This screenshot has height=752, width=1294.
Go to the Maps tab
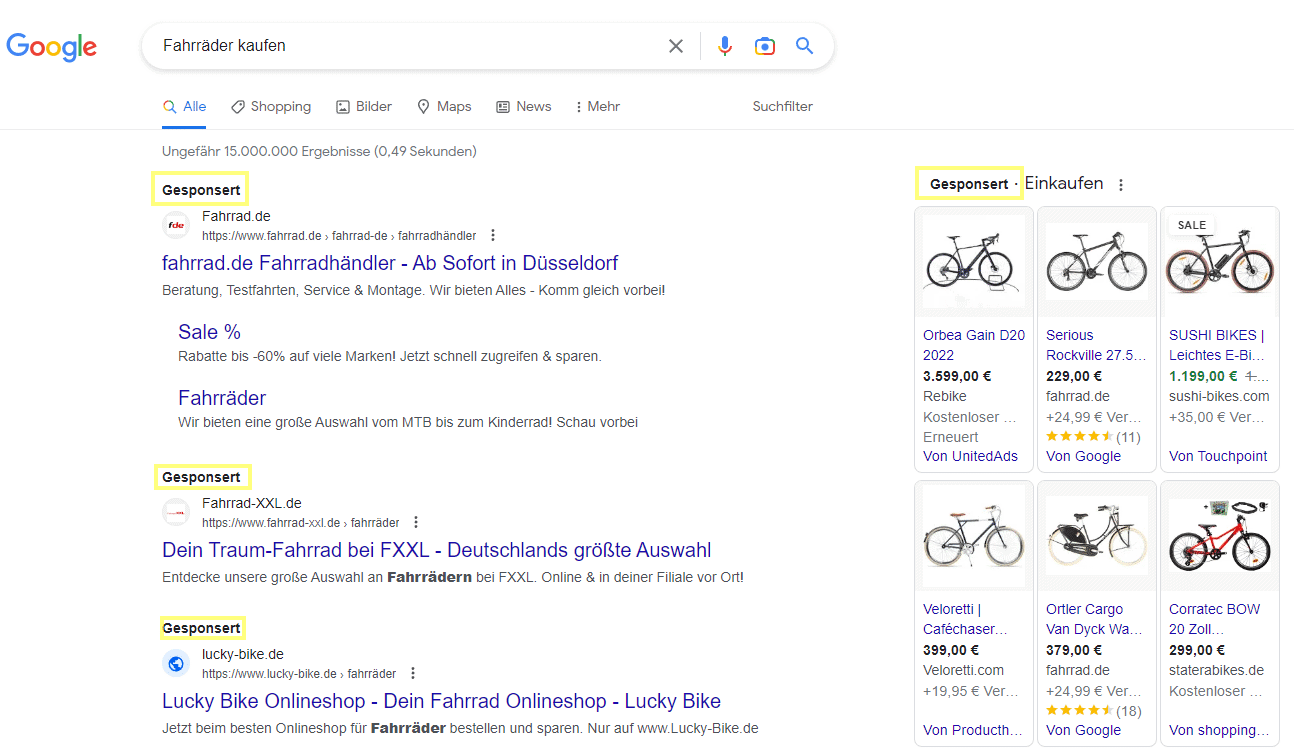click(444, 107)
